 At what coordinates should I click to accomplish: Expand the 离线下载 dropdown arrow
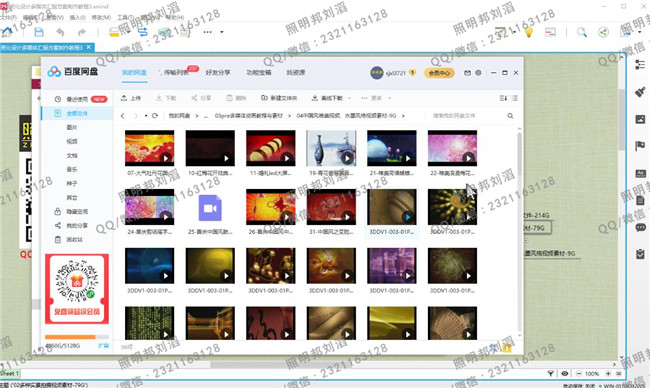tap(349, 98)
